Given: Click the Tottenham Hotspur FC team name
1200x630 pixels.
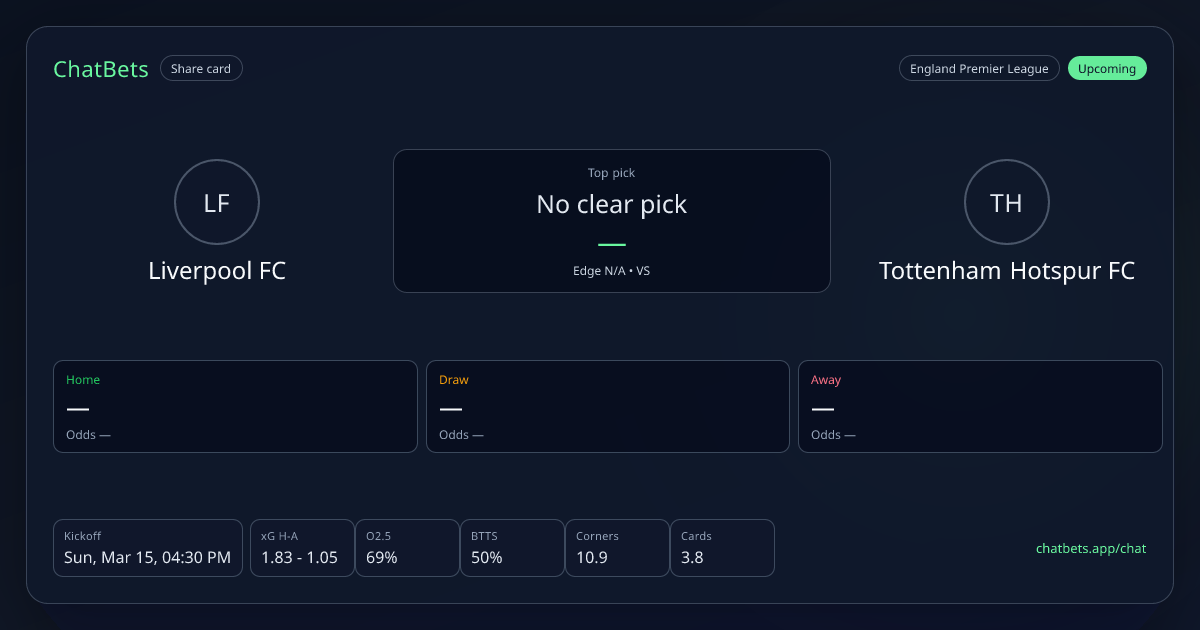Looking at the screenshot, I should click(x=1006, y=271).
